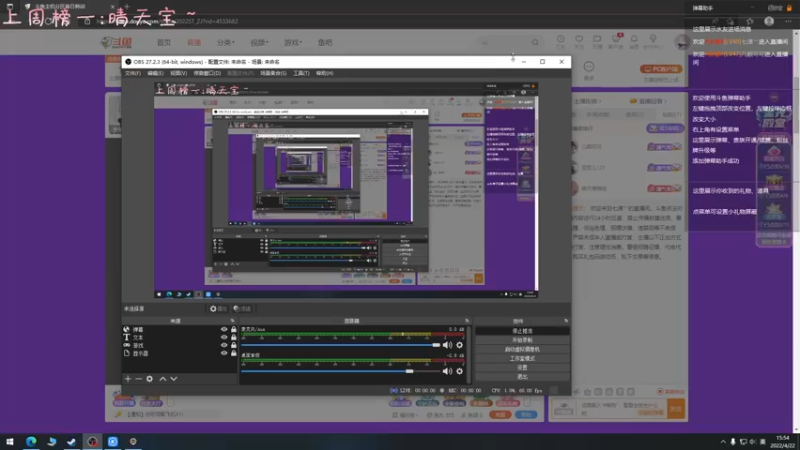The image size is (800, 450).
Task: Click the Douyu logo in browser window
Action: click(117, 42)
